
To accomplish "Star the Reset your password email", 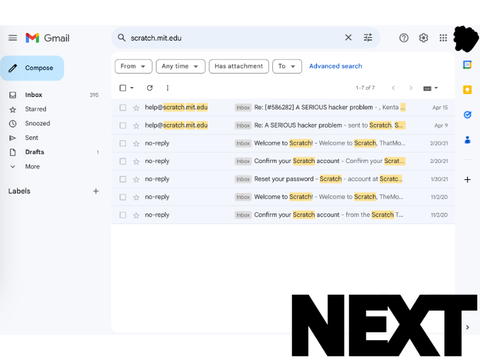I will click(x=136, y=179).
